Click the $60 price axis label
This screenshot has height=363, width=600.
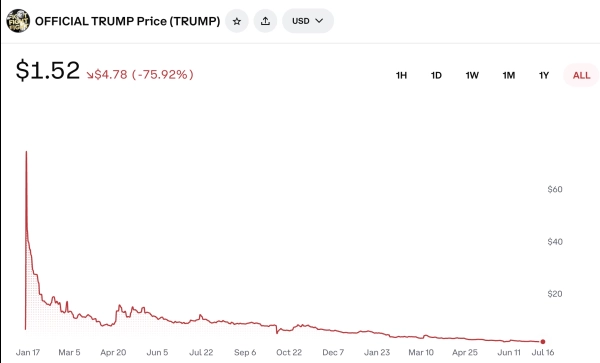pos(555,189)
